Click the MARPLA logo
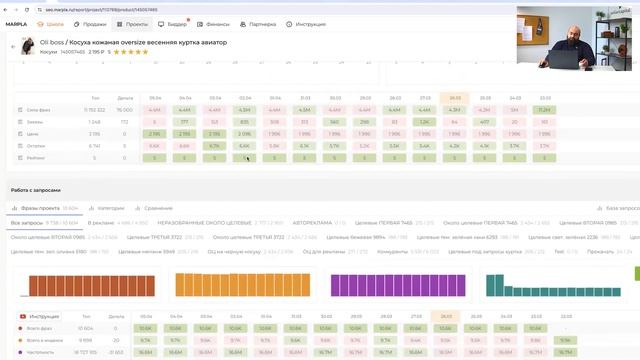 16,24
